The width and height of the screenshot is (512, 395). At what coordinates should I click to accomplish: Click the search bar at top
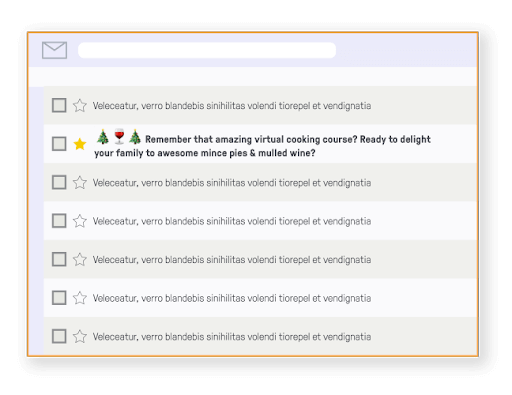tap(207, 50)
